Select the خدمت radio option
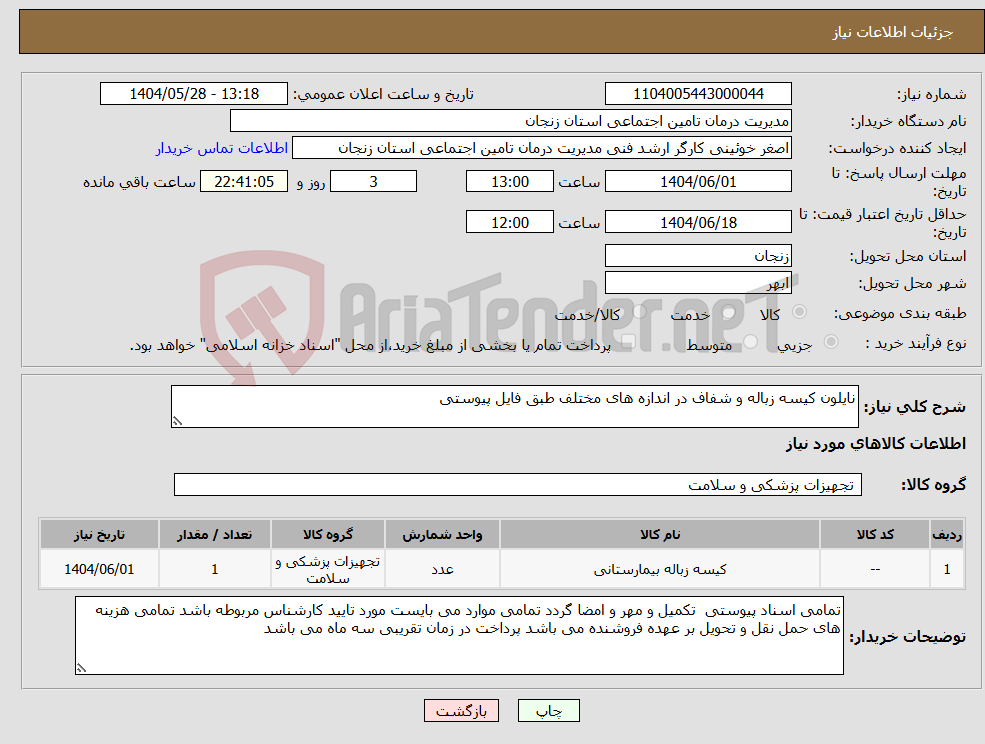The image size is (985, 744). tap(728, 312)
